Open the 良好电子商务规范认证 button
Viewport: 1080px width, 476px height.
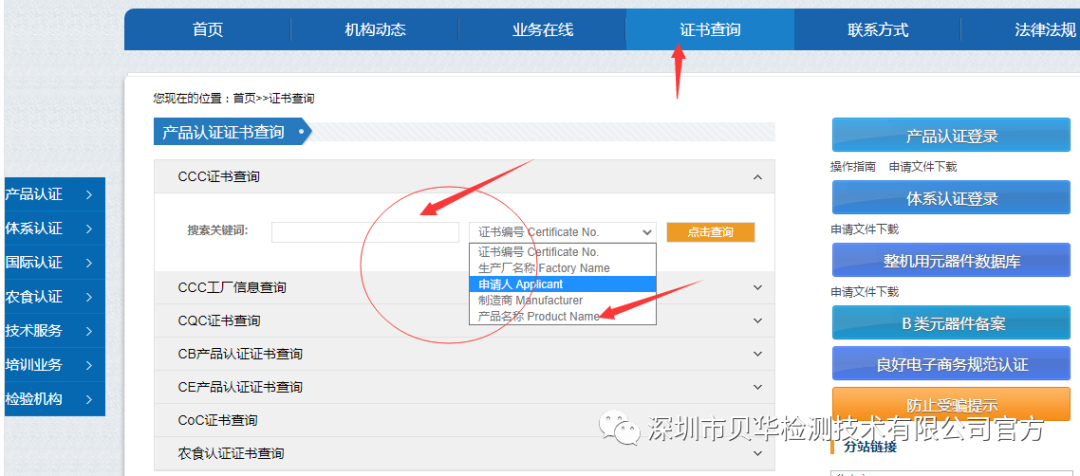(951, 364)
